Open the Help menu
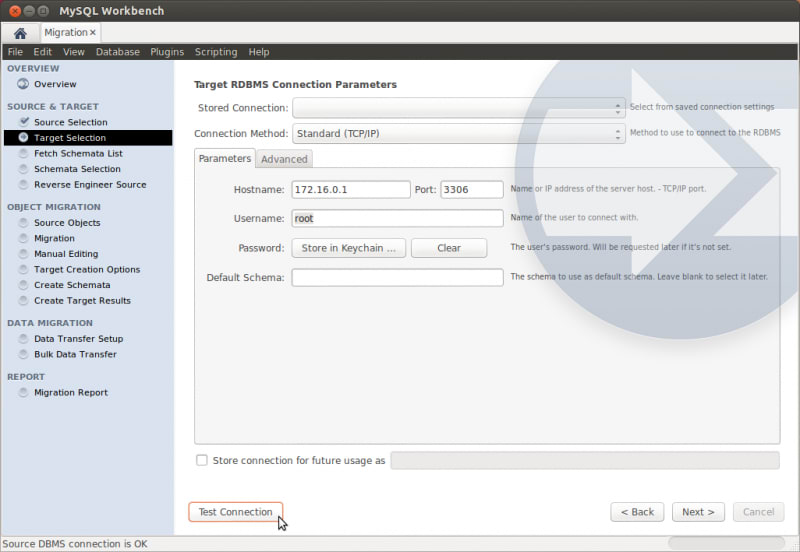 click(x=259, y=52)
